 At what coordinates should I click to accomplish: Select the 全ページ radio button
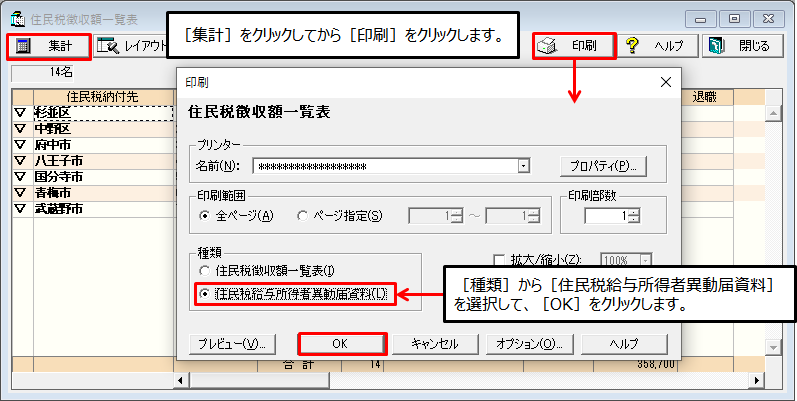tap(206, 215)
